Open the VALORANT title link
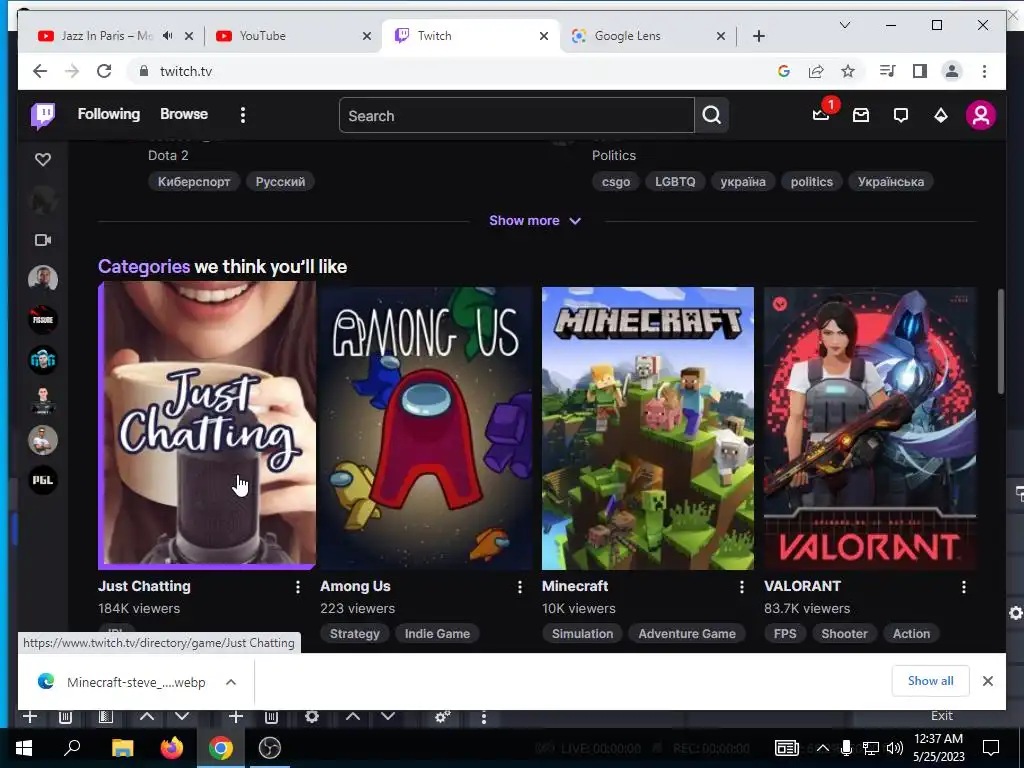1024x768 pixels. 803,586
